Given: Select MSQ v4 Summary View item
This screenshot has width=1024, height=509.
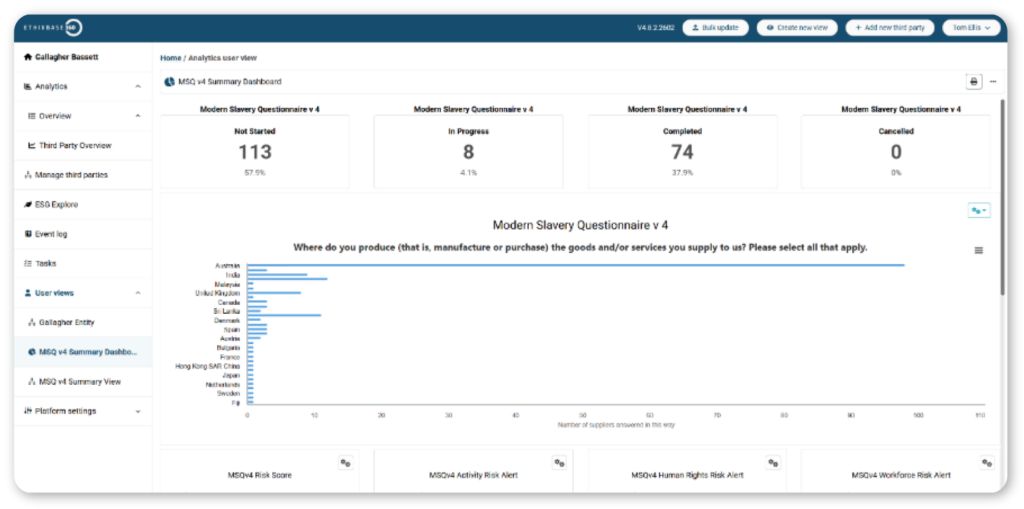Looking at the screenshot, I should pos(80,382).
